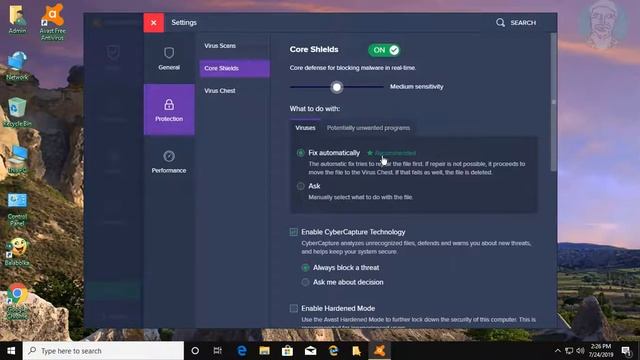
Task: Launch Avast Free Antivirus desktop shortcut
Action: tap(52, 22)
